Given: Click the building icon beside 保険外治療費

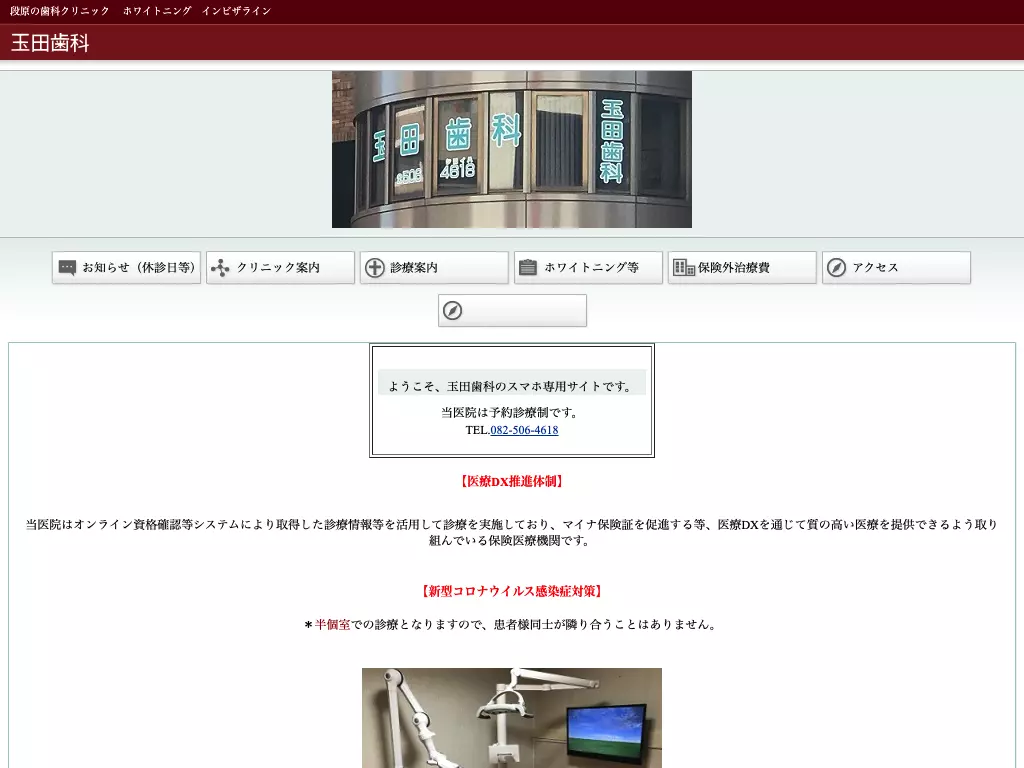Looking at the screenshot, I should coord(684,268).
